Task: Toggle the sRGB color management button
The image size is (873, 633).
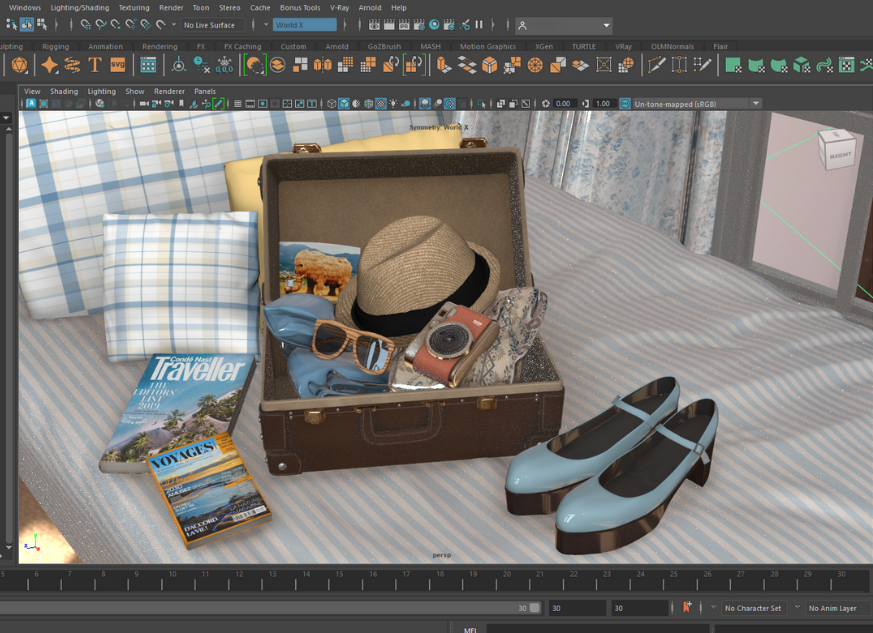Action: (625, 104)
